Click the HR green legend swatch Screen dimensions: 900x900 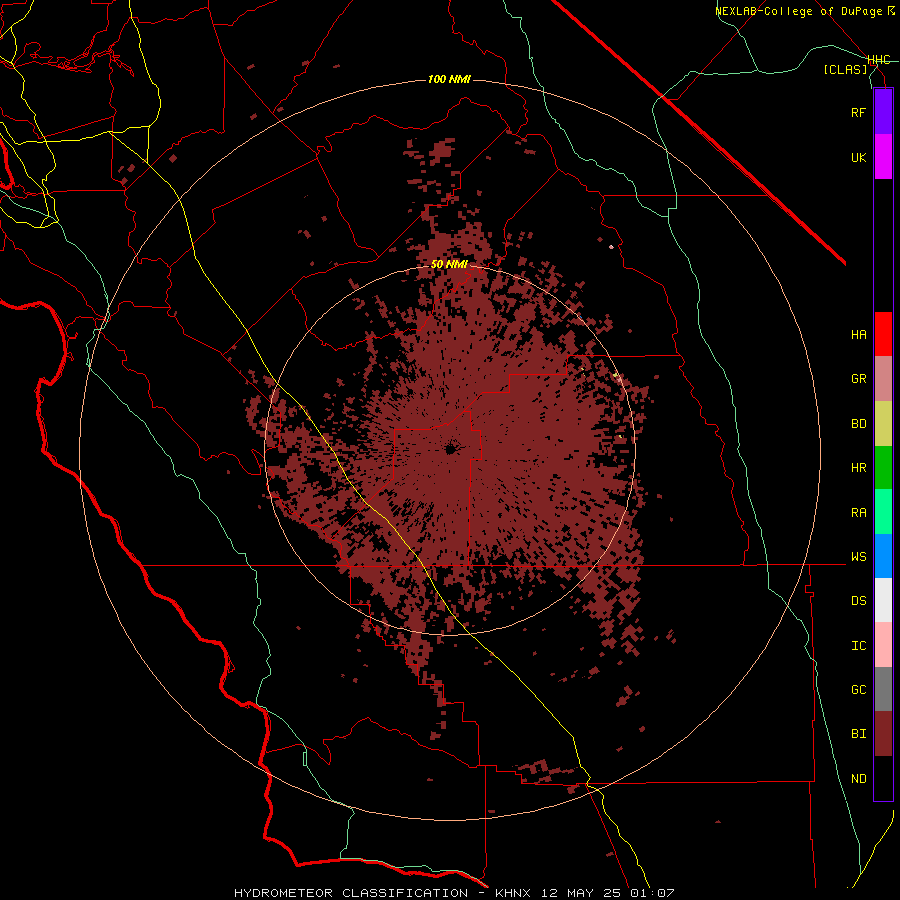[x=883, y=468]
